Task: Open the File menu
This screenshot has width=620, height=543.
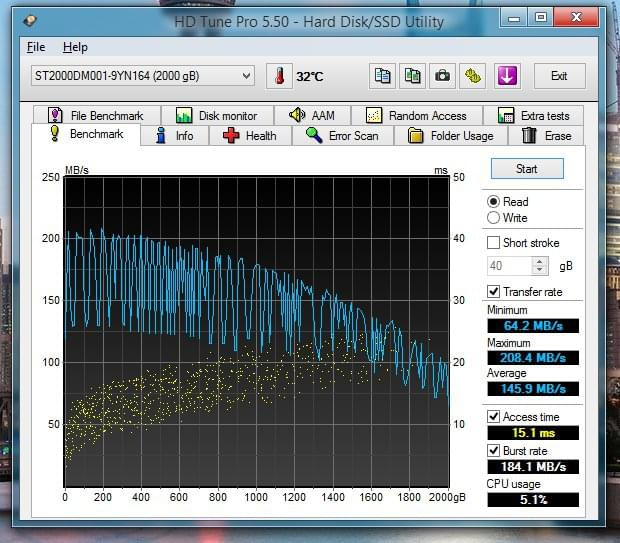Action: point(36,47)
